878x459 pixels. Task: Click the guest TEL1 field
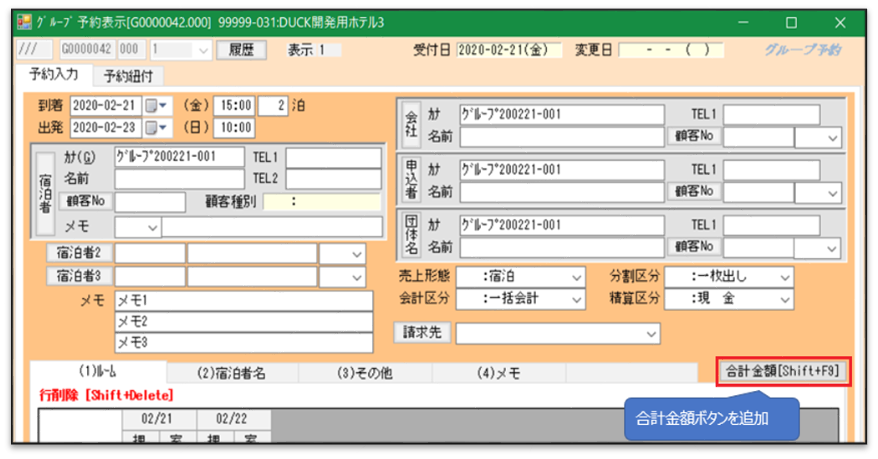[333, 158]
